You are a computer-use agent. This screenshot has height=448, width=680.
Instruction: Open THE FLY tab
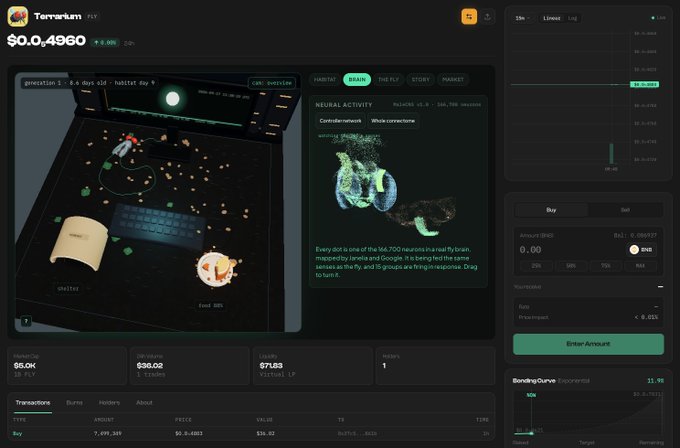pyautogui.click(x=389, y=80)
